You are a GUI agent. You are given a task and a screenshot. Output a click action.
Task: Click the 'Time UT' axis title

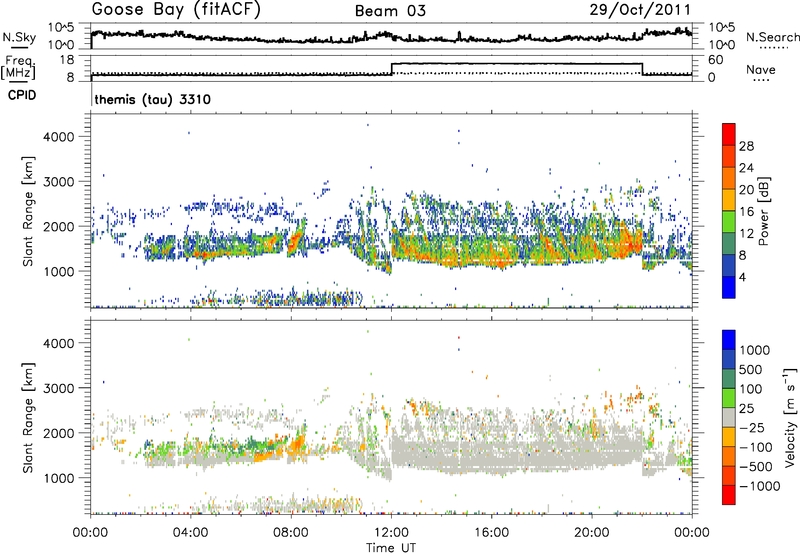coord(391,548)
